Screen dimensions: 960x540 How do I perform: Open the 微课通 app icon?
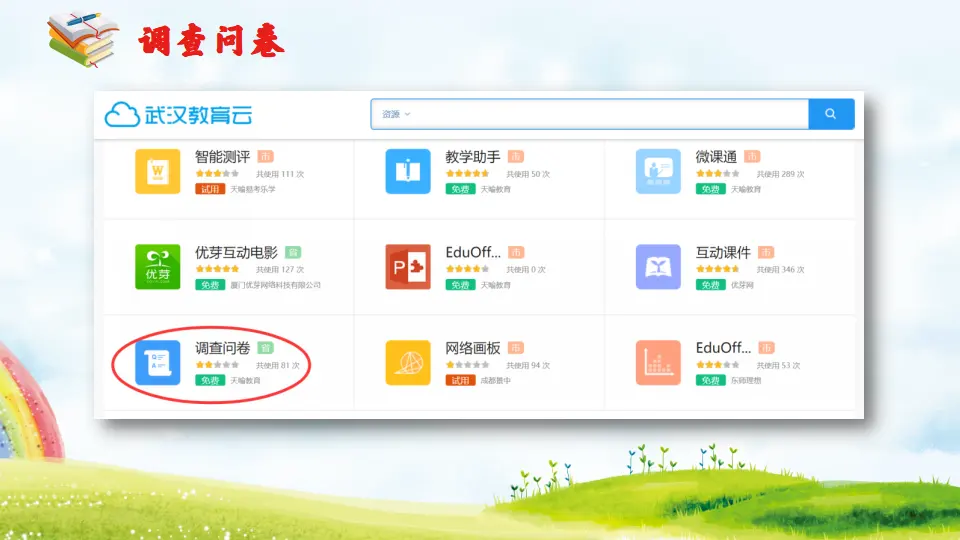tap(658, 171)
